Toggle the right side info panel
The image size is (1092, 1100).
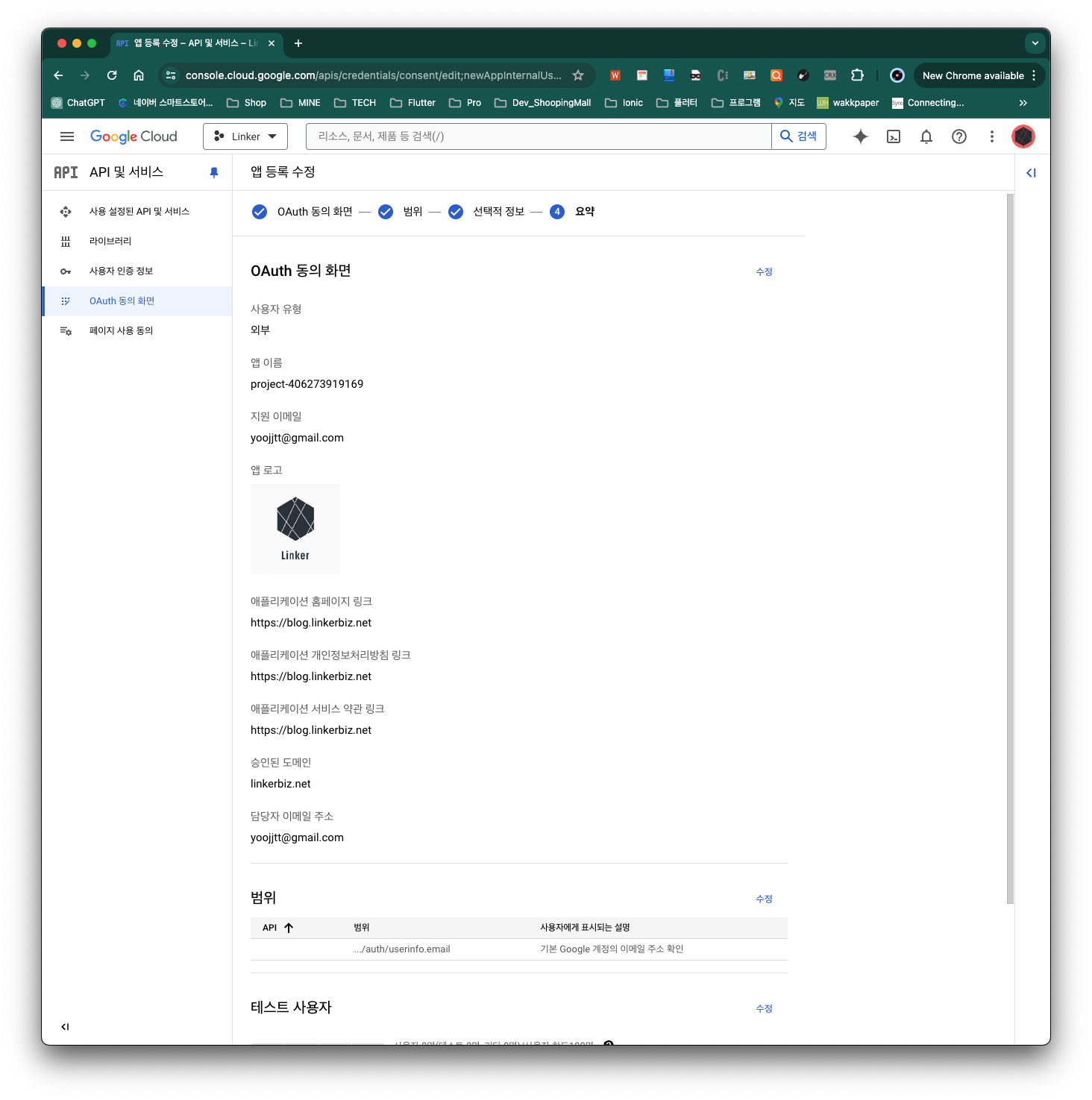tap(1032, 173)
